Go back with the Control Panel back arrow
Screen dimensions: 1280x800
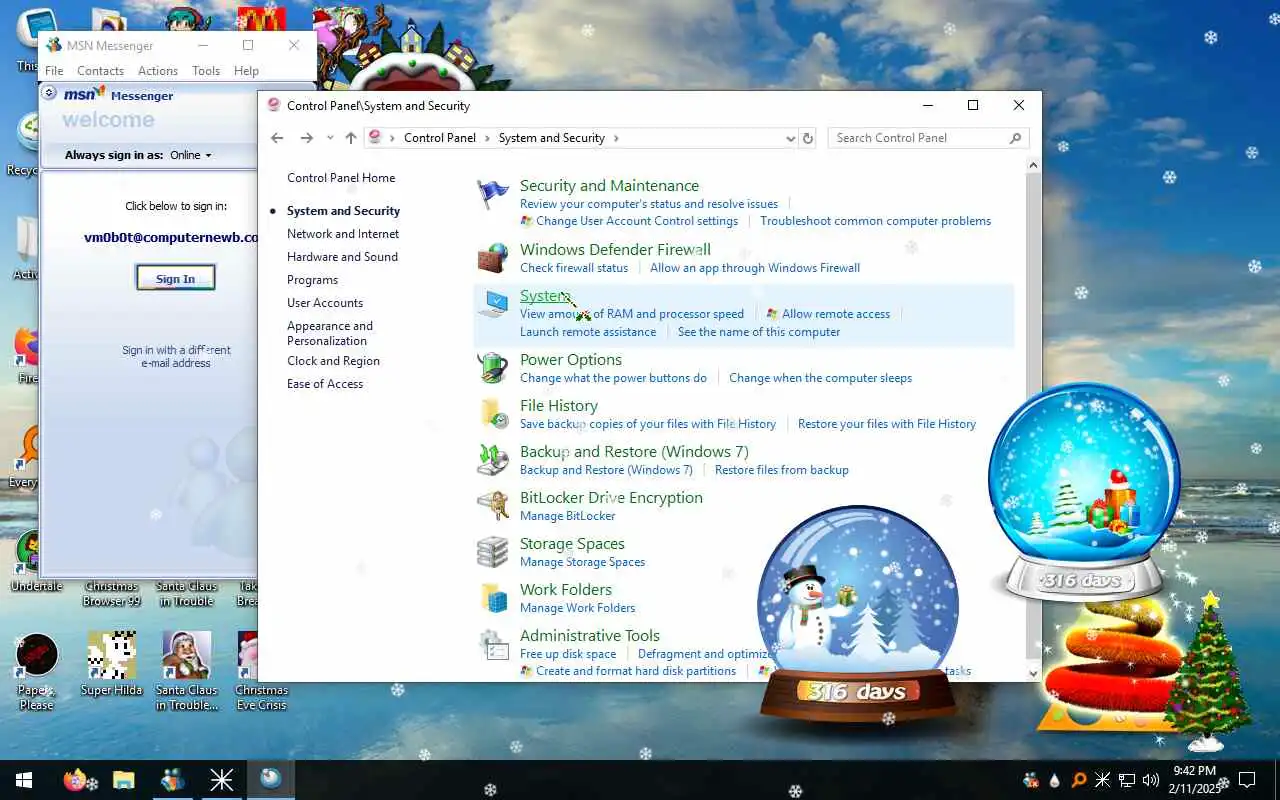278,138
